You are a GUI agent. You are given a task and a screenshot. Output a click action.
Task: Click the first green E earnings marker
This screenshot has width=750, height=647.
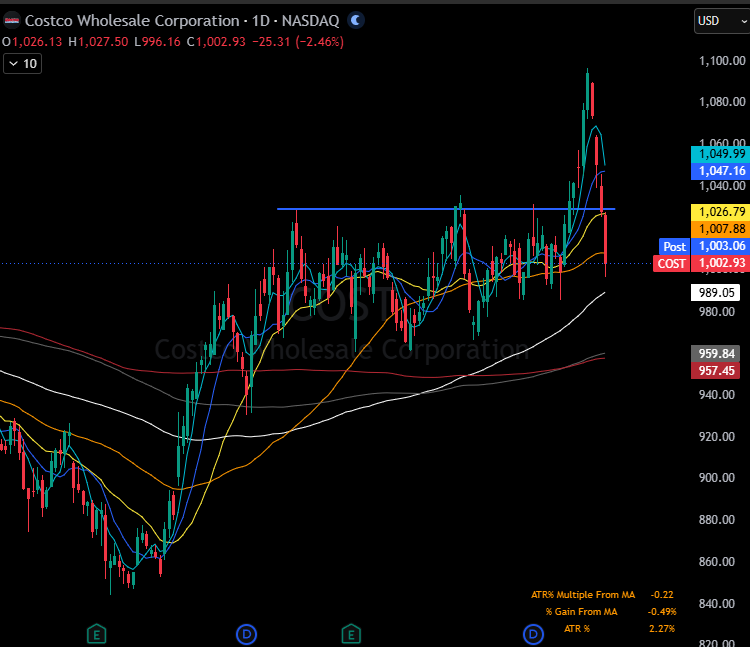click(97, 635)
